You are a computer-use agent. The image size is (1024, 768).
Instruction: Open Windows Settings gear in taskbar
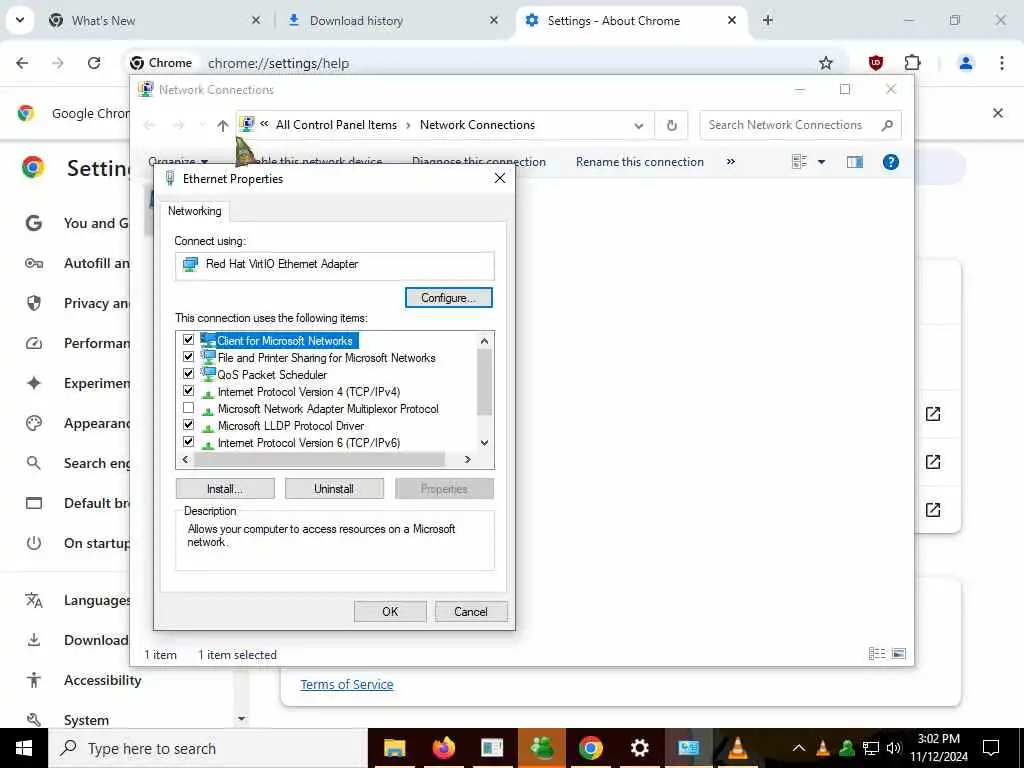(x=639, y=748)
